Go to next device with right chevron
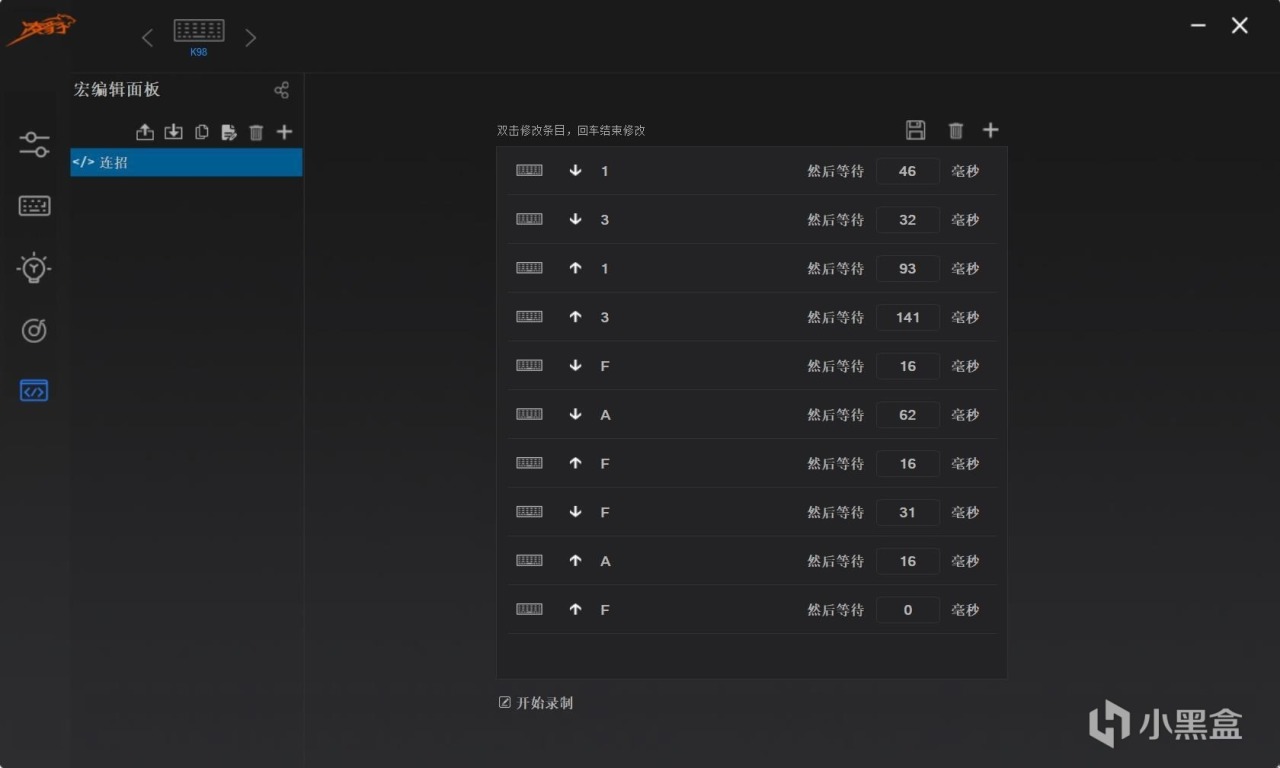The width and height of the screenshot is (1280, 768). click(251, 38)
